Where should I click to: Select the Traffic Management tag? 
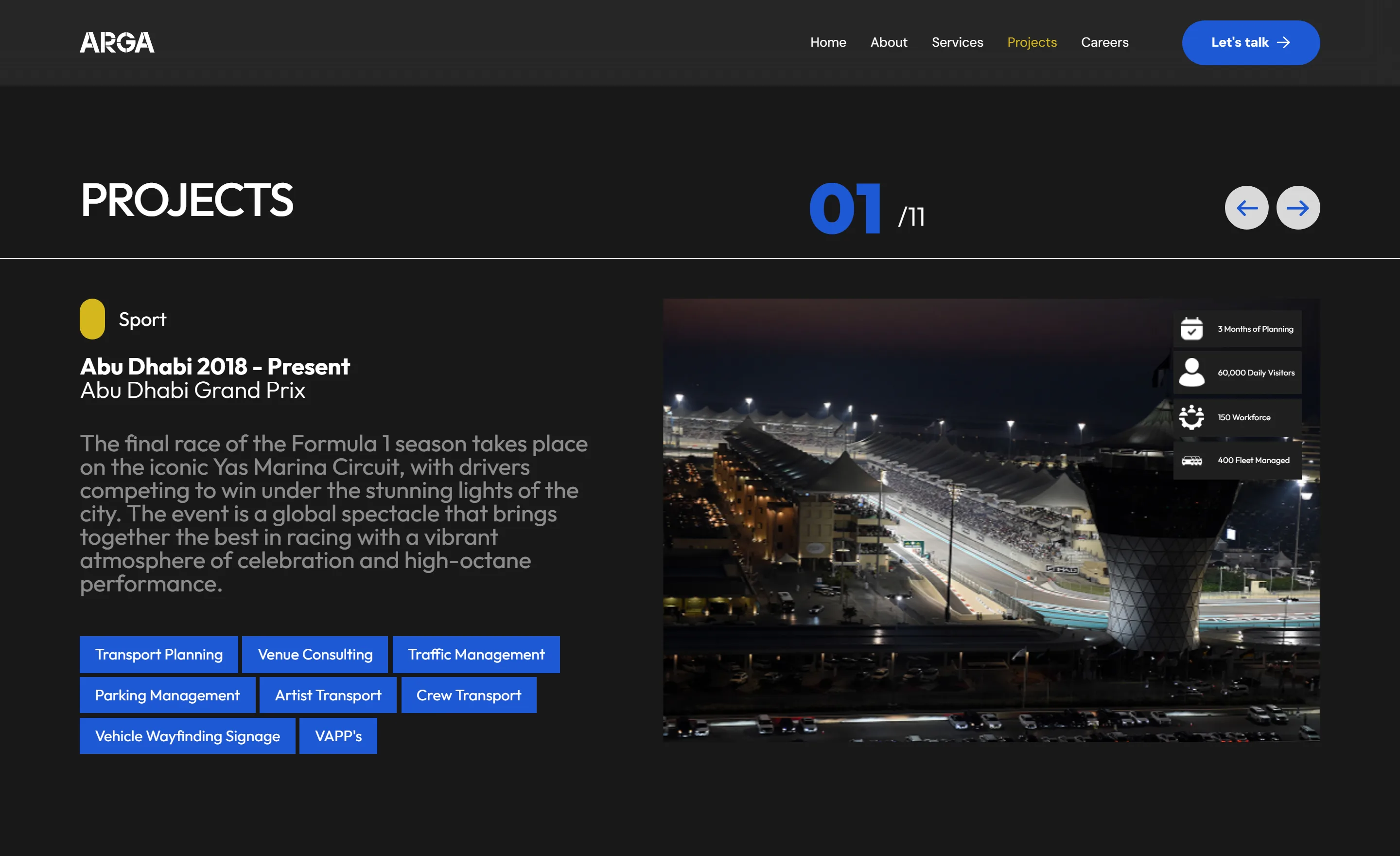tap(476, 654)
